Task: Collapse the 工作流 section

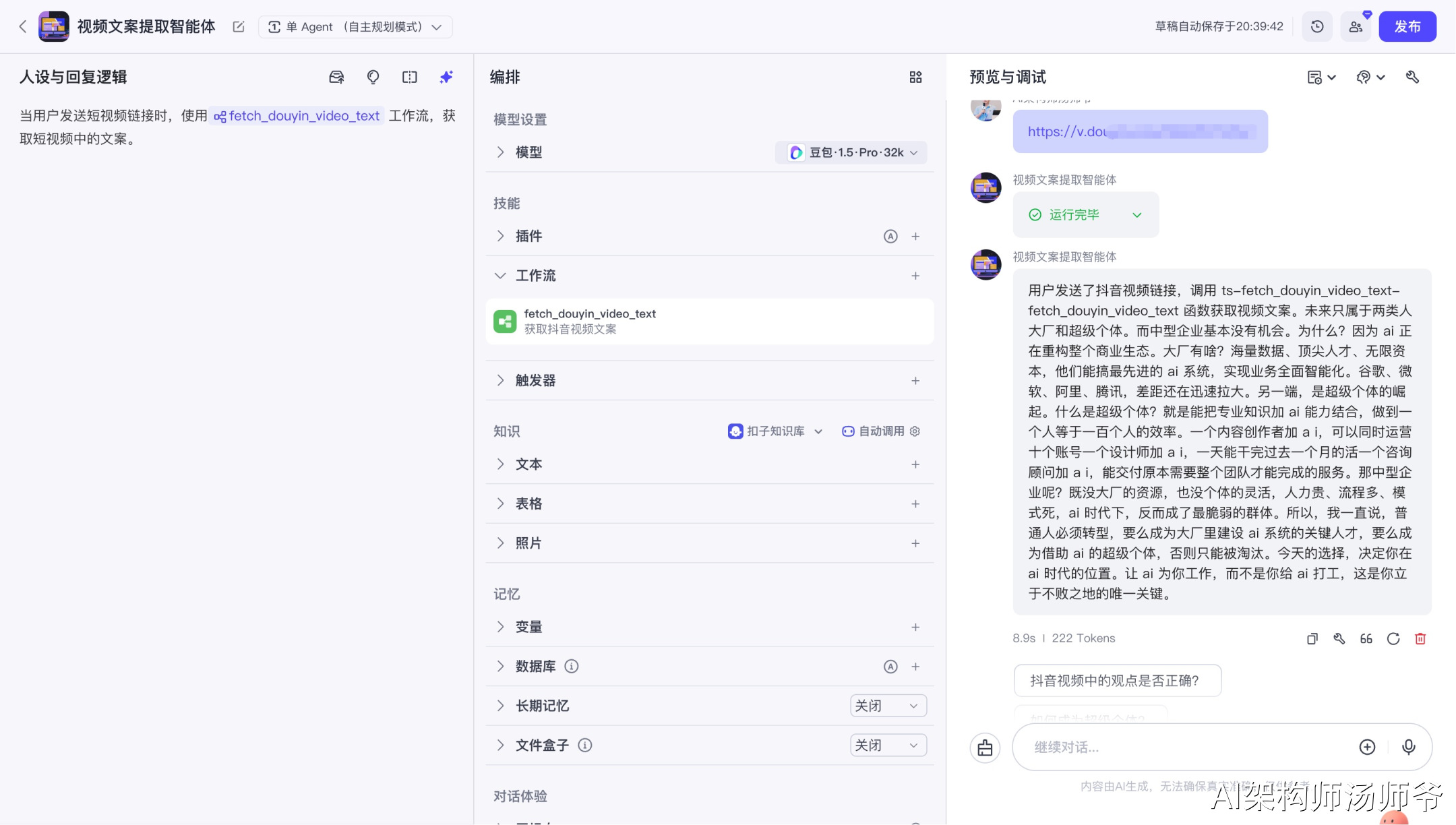Action: tap(500, 276)
